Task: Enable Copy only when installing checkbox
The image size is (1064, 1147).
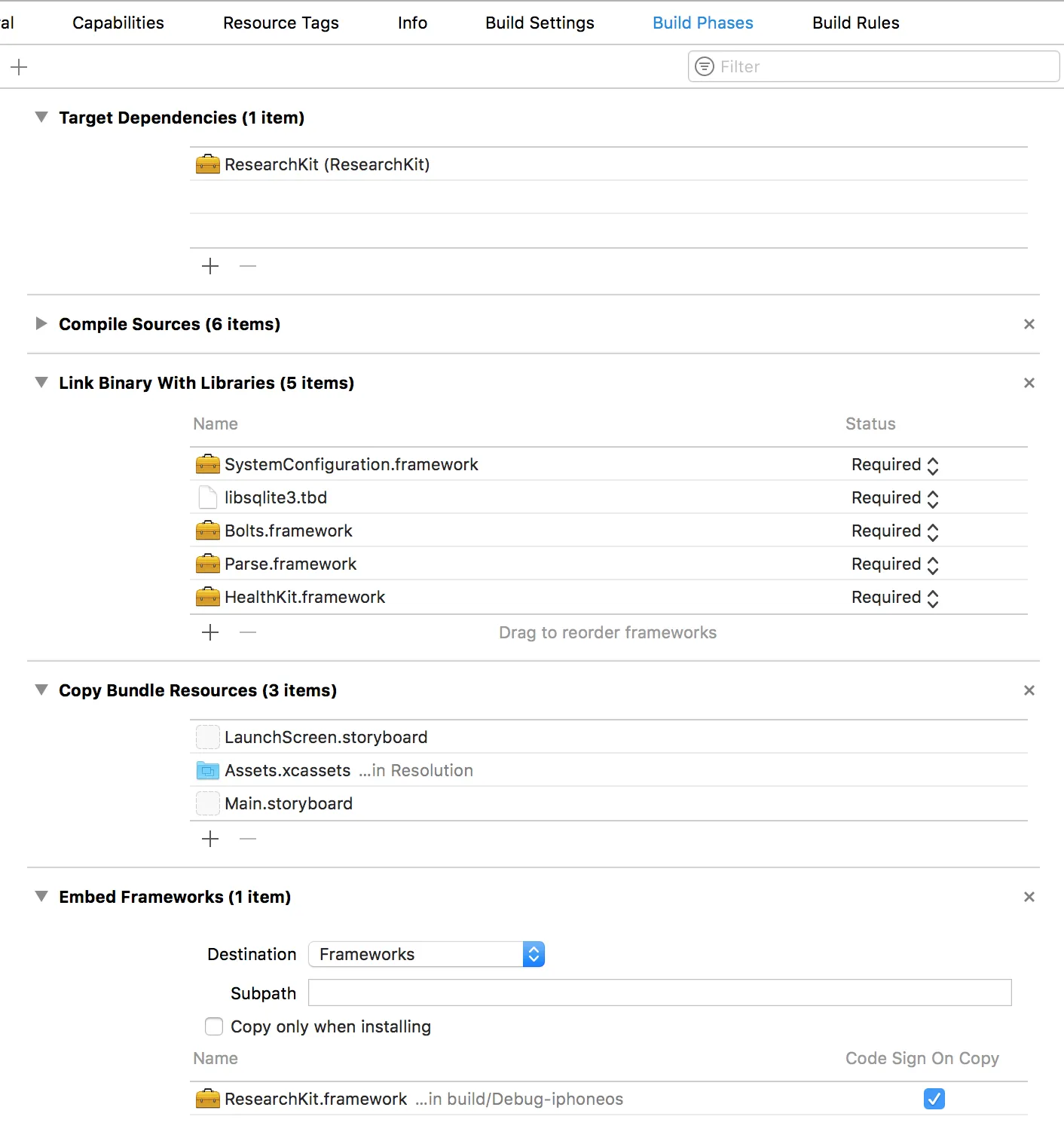Action: click(214, 1026)
